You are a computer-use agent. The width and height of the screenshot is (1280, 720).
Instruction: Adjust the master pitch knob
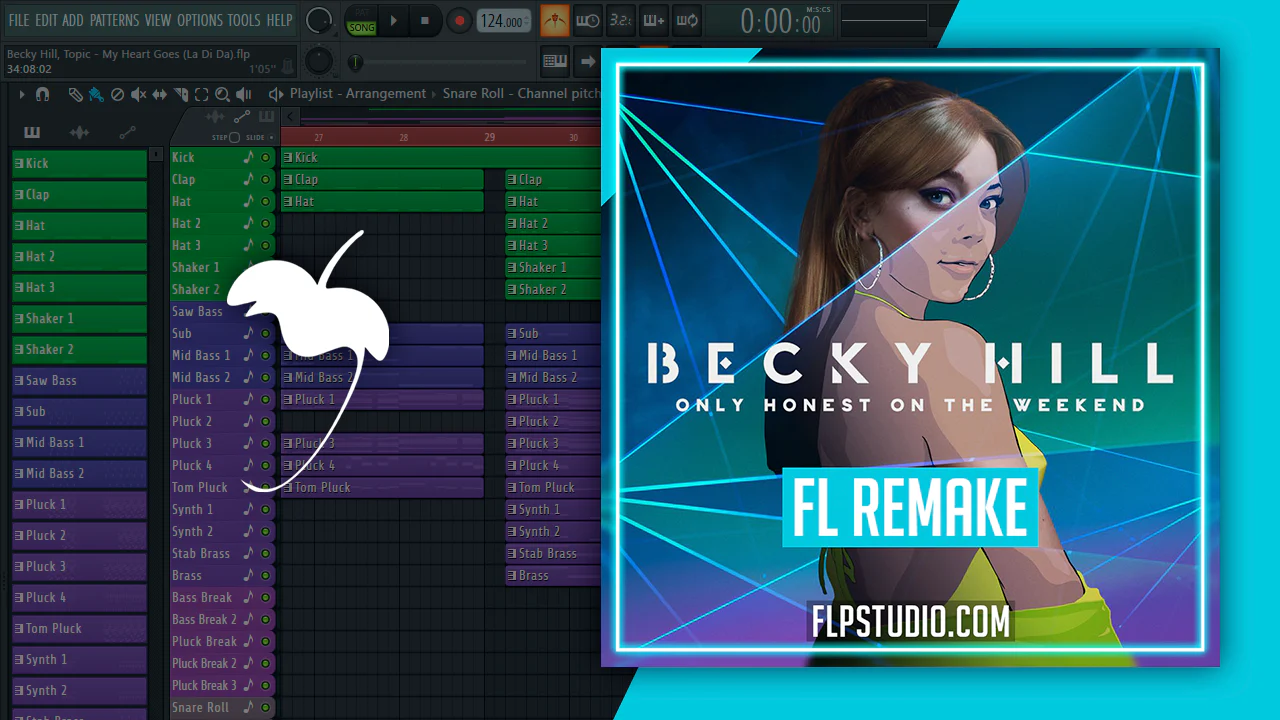point(318,61)
